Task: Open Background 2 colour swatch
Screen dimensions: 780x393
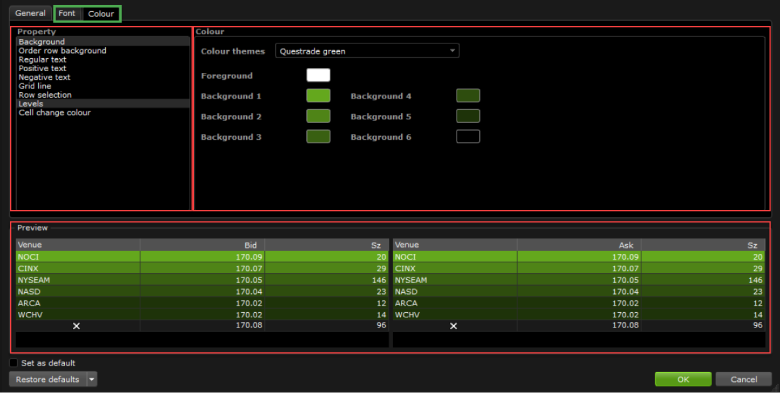Action: click(x=318, y=116)
